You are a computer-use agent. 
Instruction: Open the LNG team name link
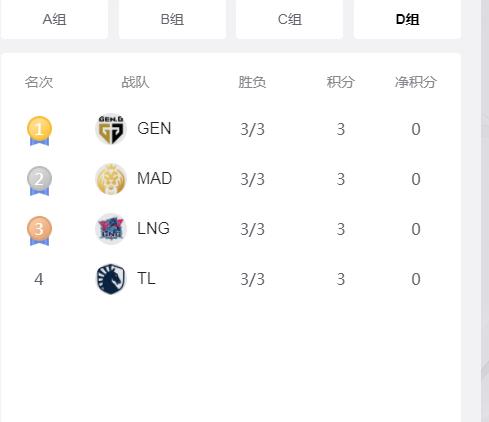pos(153,229)
